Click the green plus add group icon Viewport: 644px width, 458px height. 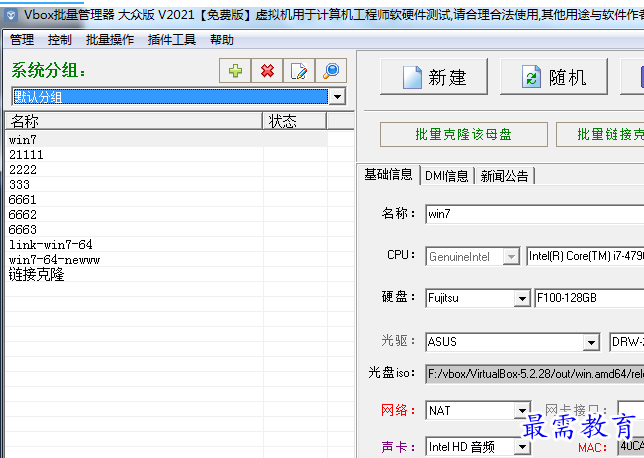click(x=235, y=71)
